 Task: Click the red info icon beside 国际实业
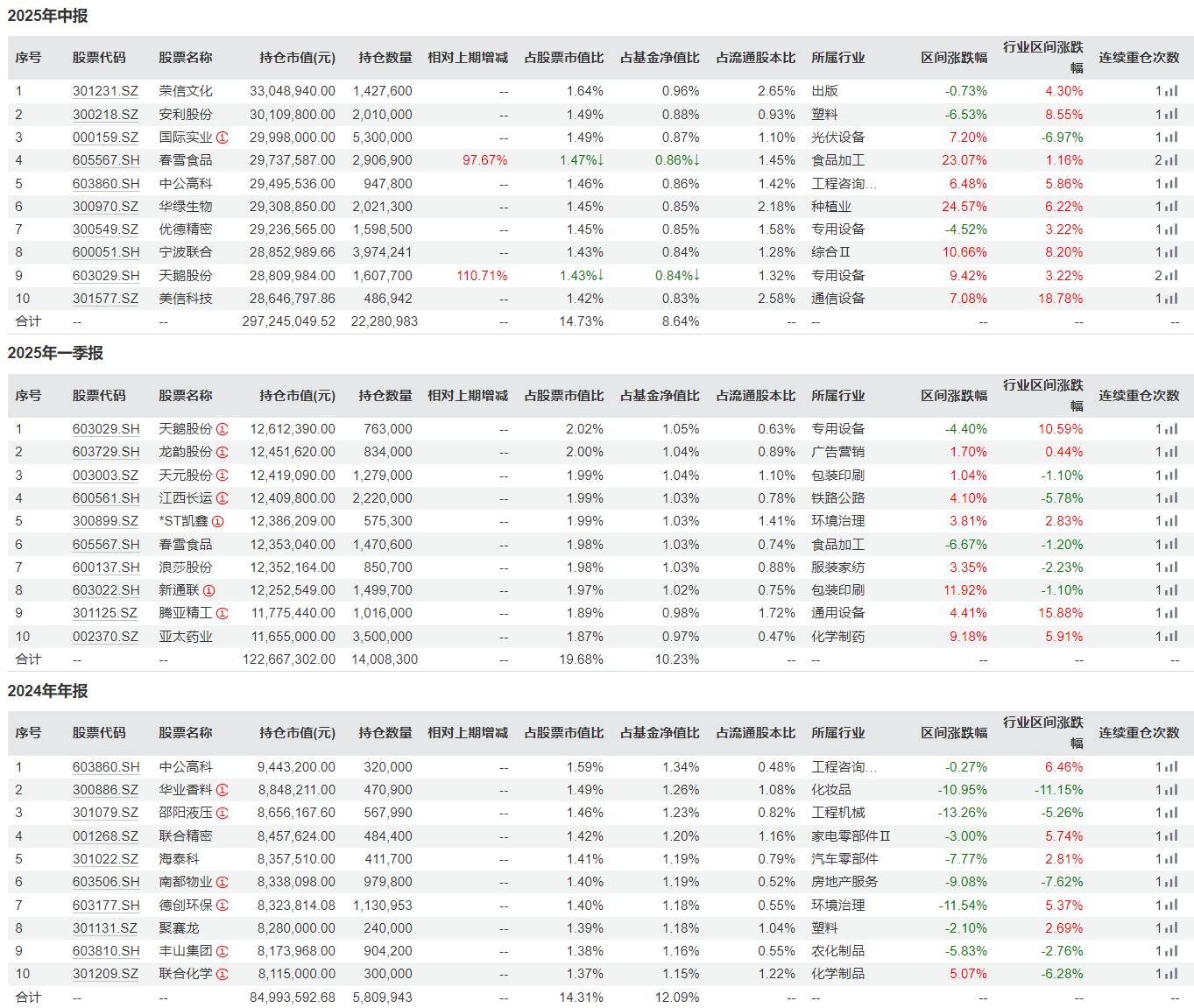coord(223,137)
